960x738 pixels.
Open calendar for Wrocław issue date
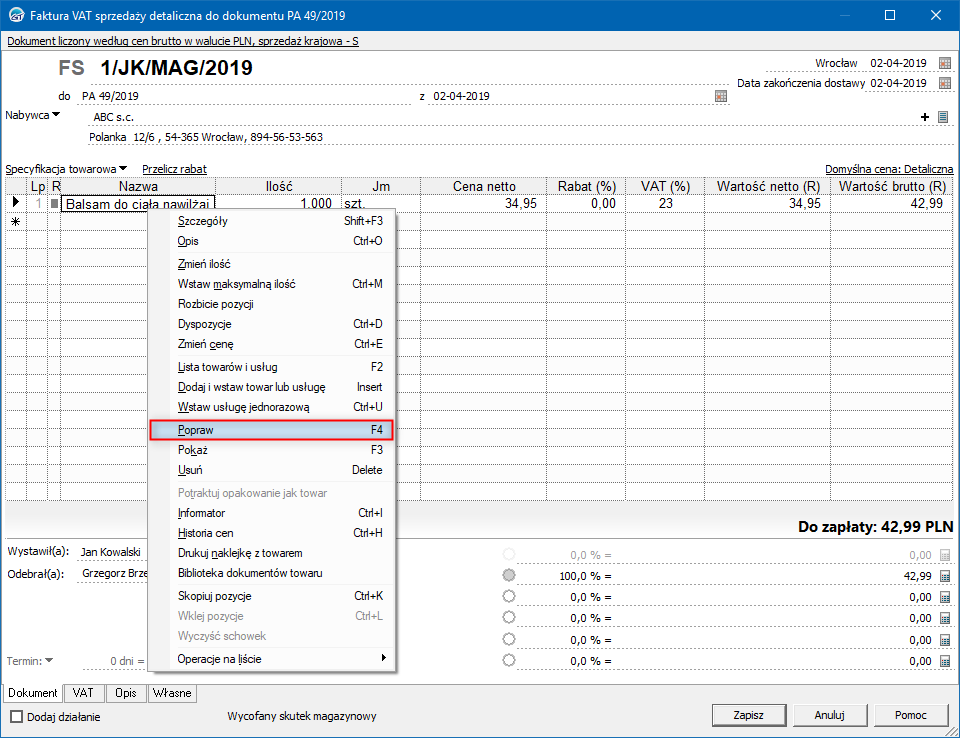click(945, 63)
